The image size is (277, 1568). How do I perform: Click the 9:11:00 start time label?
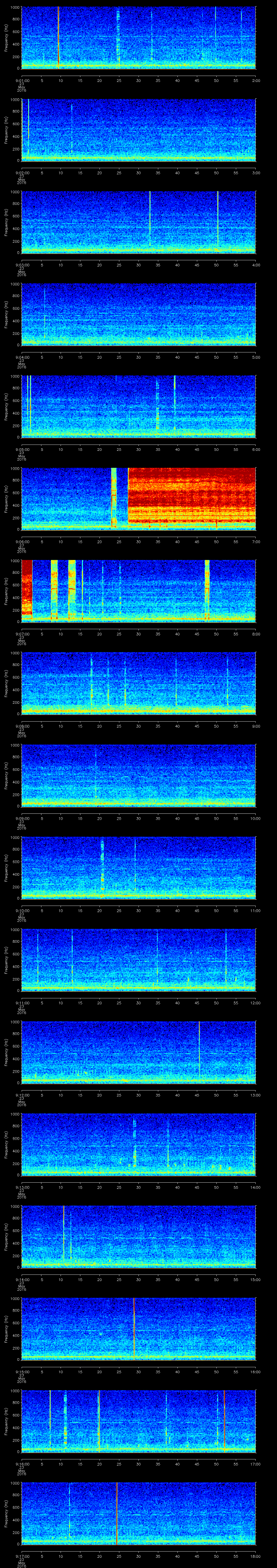[22, 1003]
